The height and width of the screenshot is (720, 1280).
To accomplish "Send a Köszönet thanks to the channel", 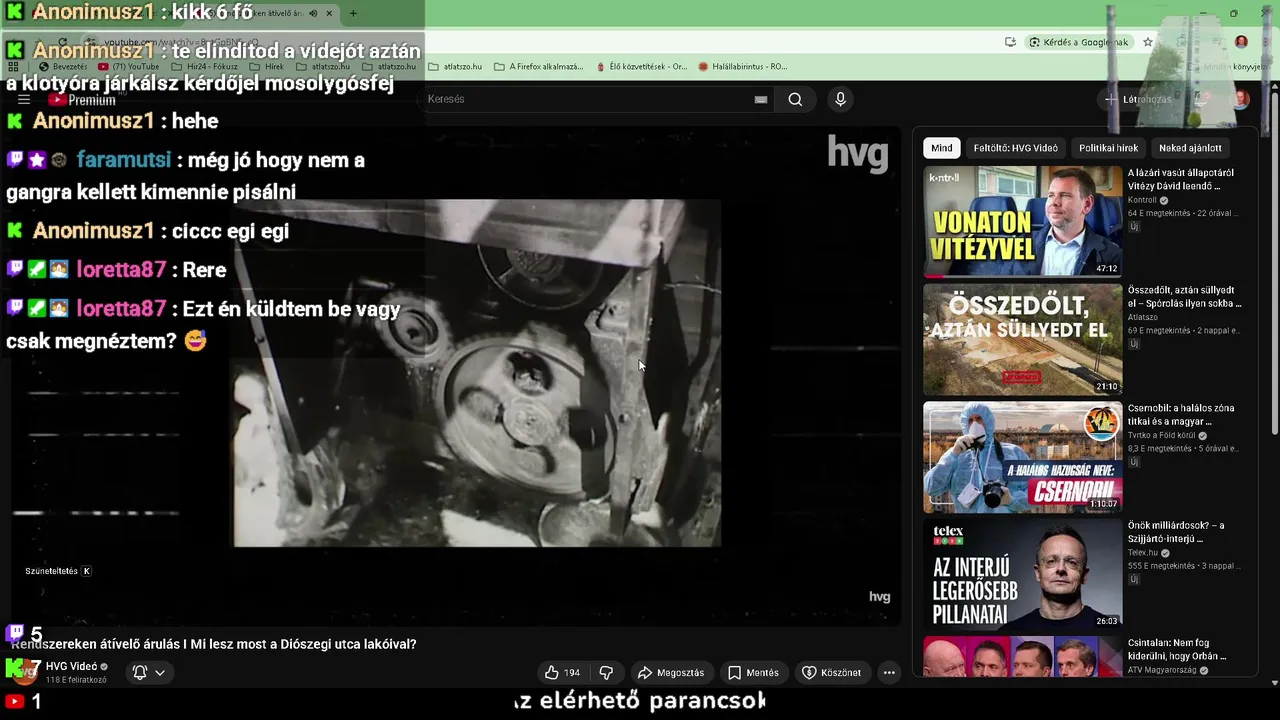I will point(831,673).
